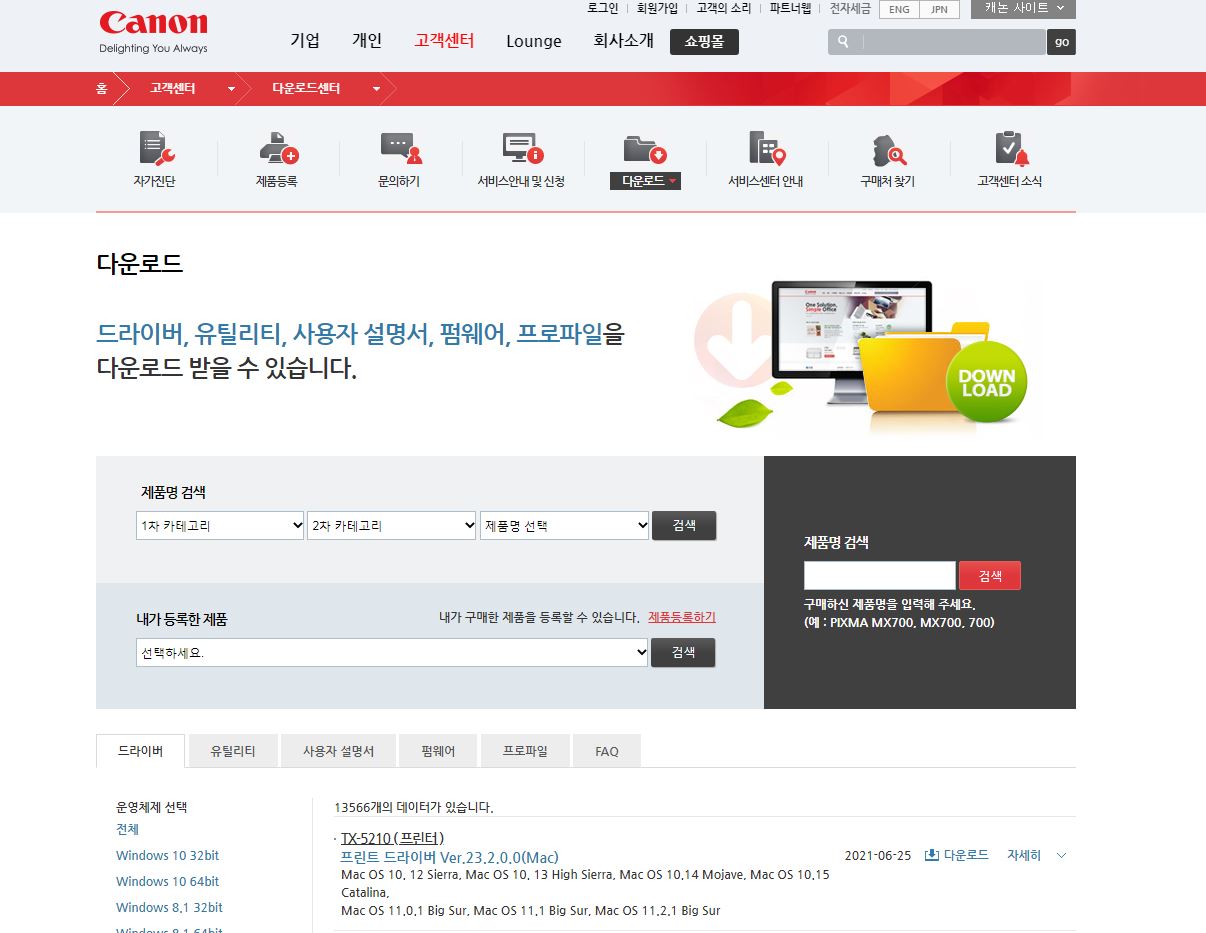The image size is (1206, 933).
Task: Click the go button in top search
Action: pyautogui.click(x=1061, y=42)
